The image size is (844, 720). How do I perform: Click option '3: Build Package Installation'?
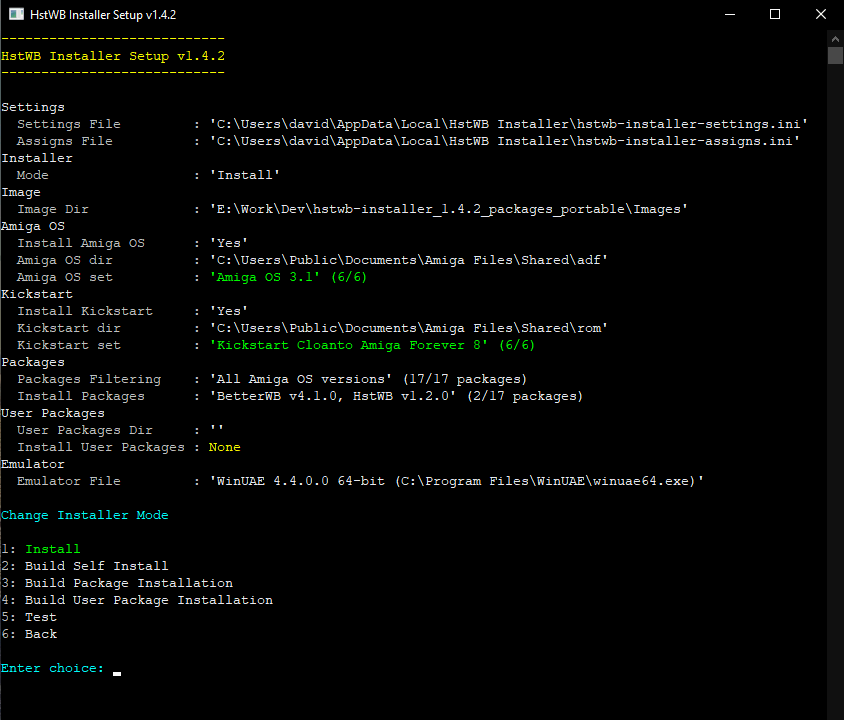117,583
